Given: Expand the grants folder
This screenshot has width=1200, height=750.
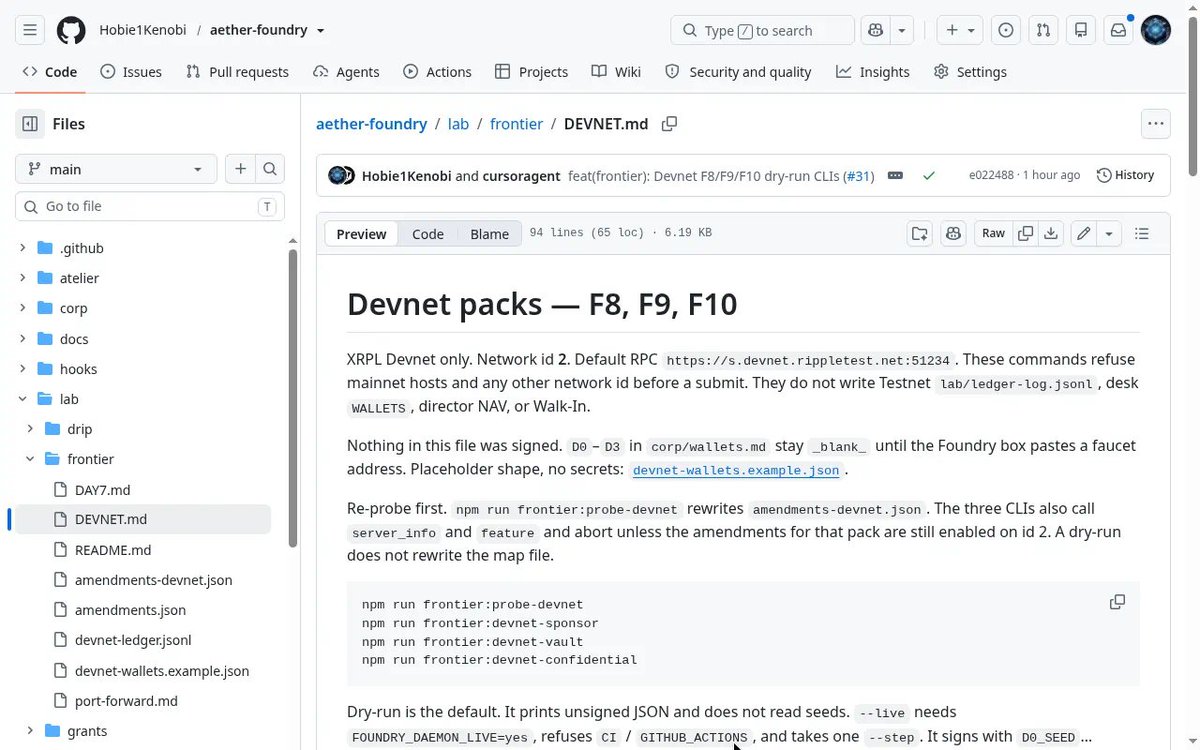Looking at the screenshot, I should coord(30,731).
